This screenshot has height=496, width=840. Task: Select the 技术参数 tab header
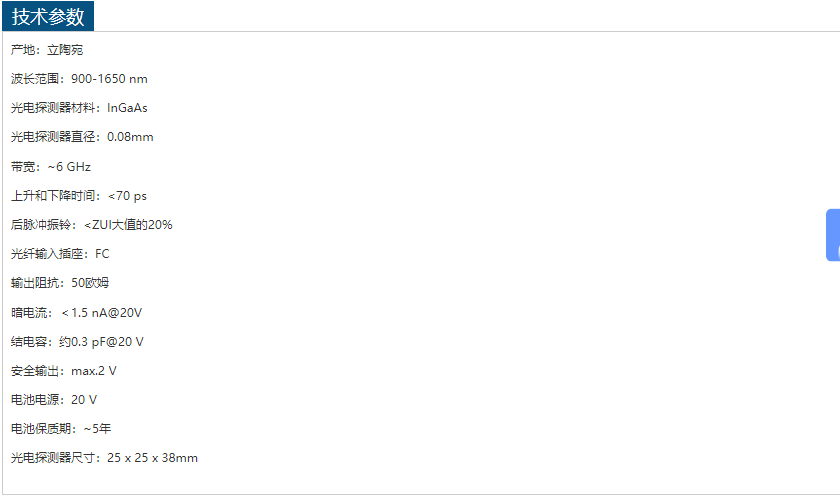click(48, 17)
